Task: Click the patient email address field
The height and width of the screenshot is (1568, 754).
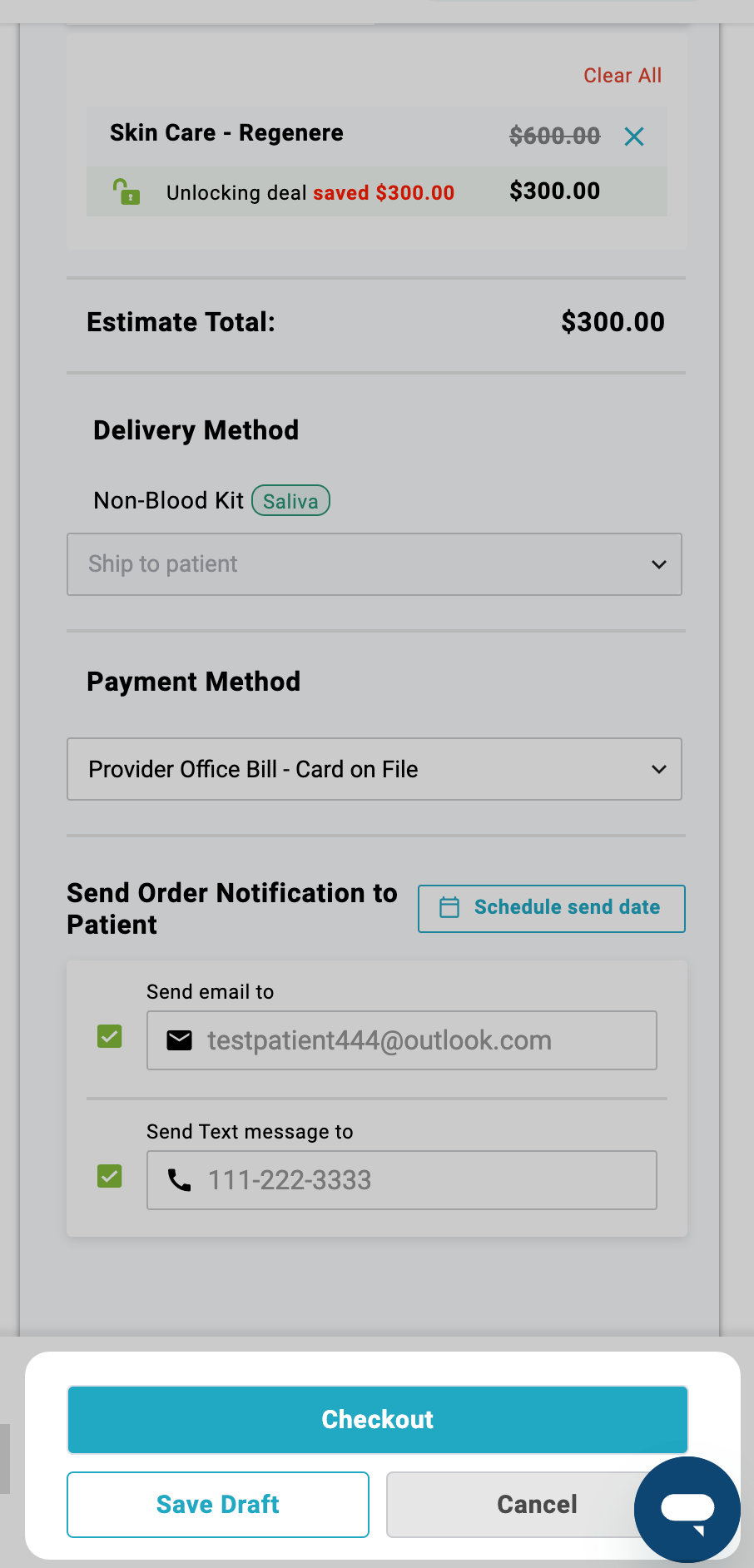Action: (x=402, y=1040)
